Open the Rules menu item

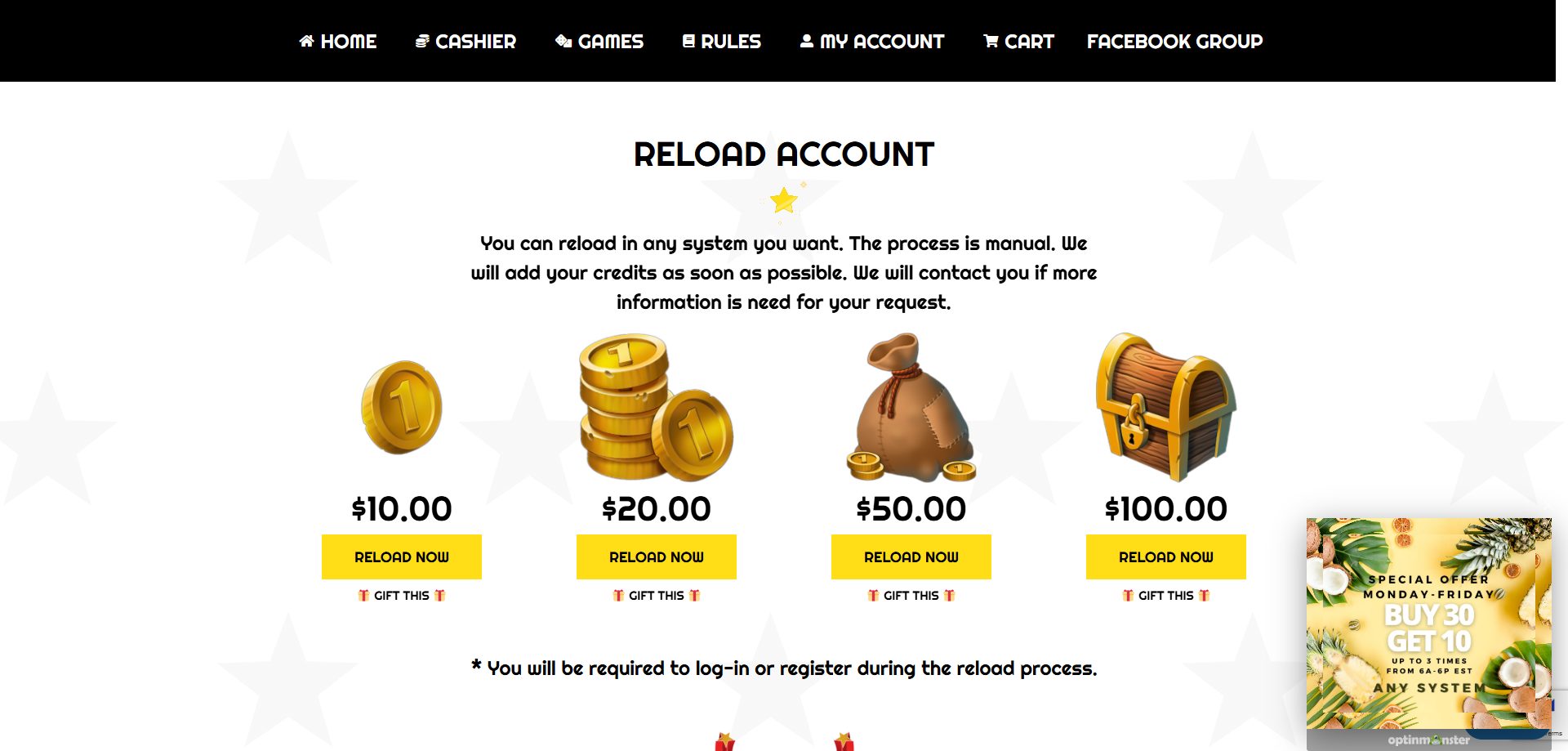pos(730,41)
